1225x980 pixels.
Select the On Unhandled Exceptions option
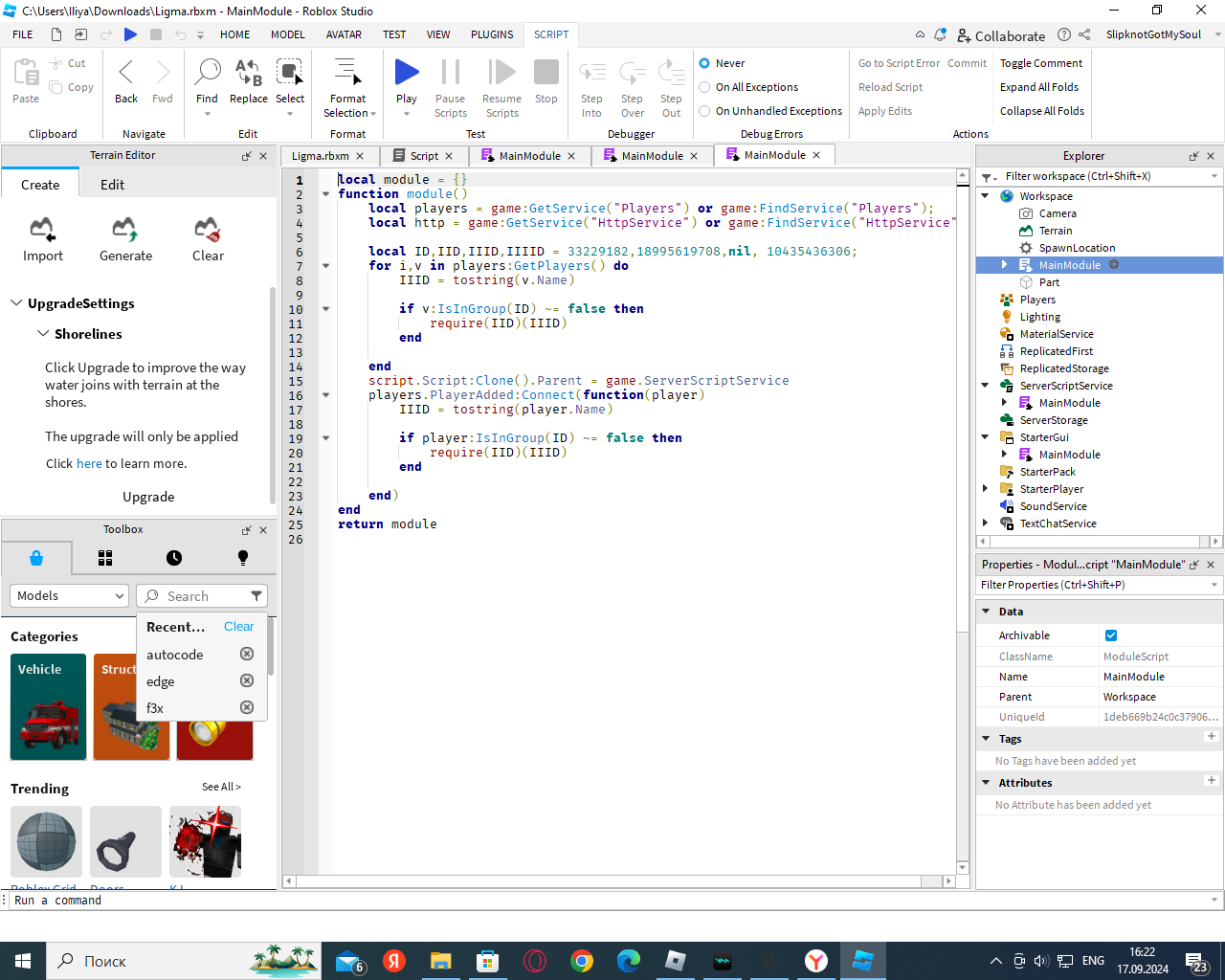point(704,111)
